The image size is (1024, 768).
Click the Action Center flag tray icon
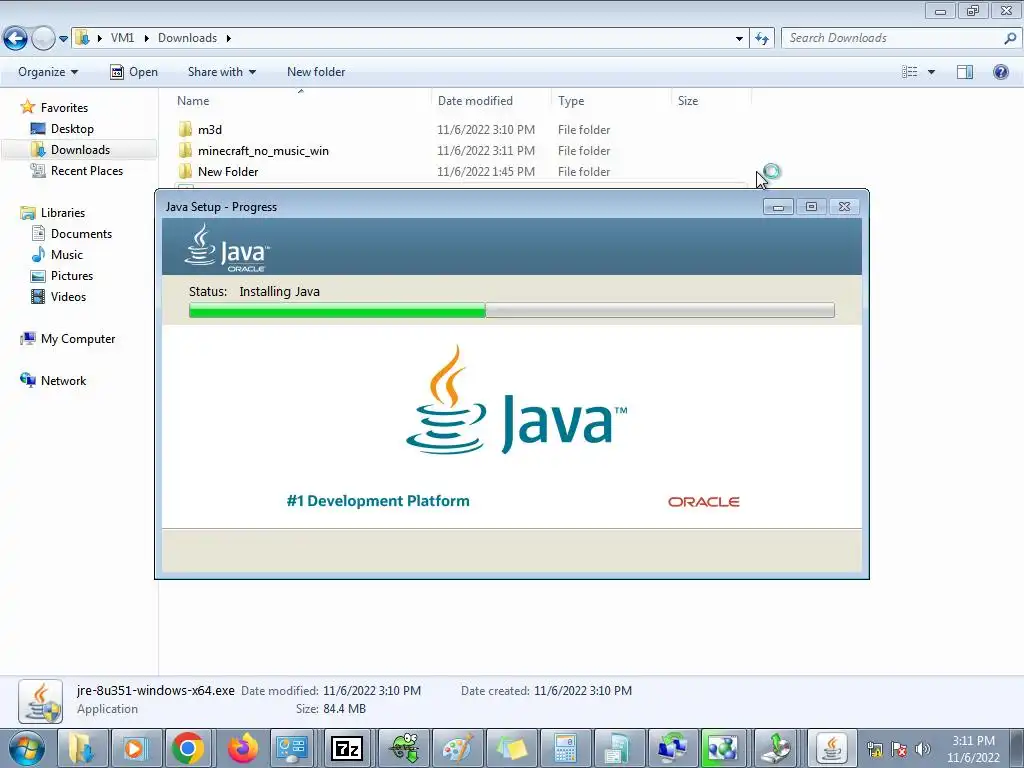click(x=899, y=750)
